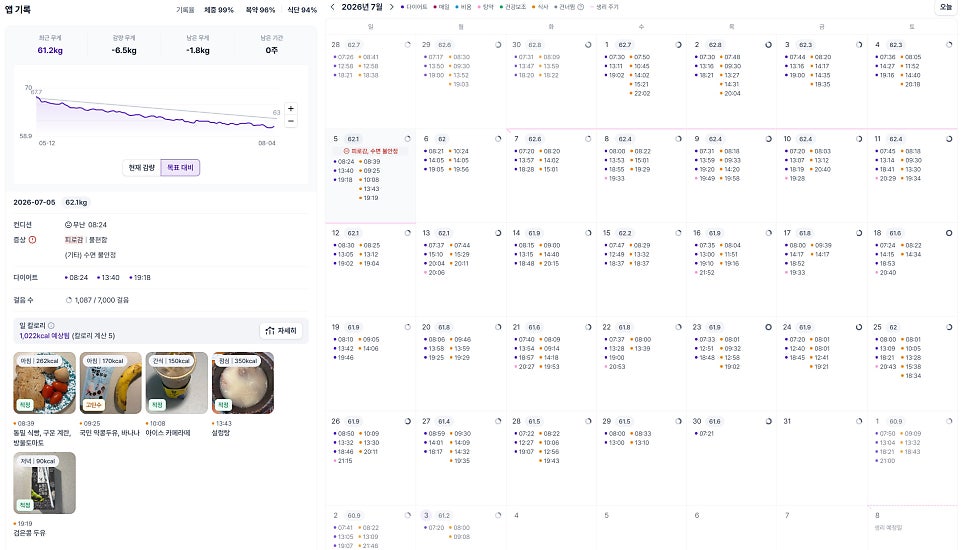Go to next month with right chevron
The image size is (966, 550).
pyautogui.click(x=391, y=7)
